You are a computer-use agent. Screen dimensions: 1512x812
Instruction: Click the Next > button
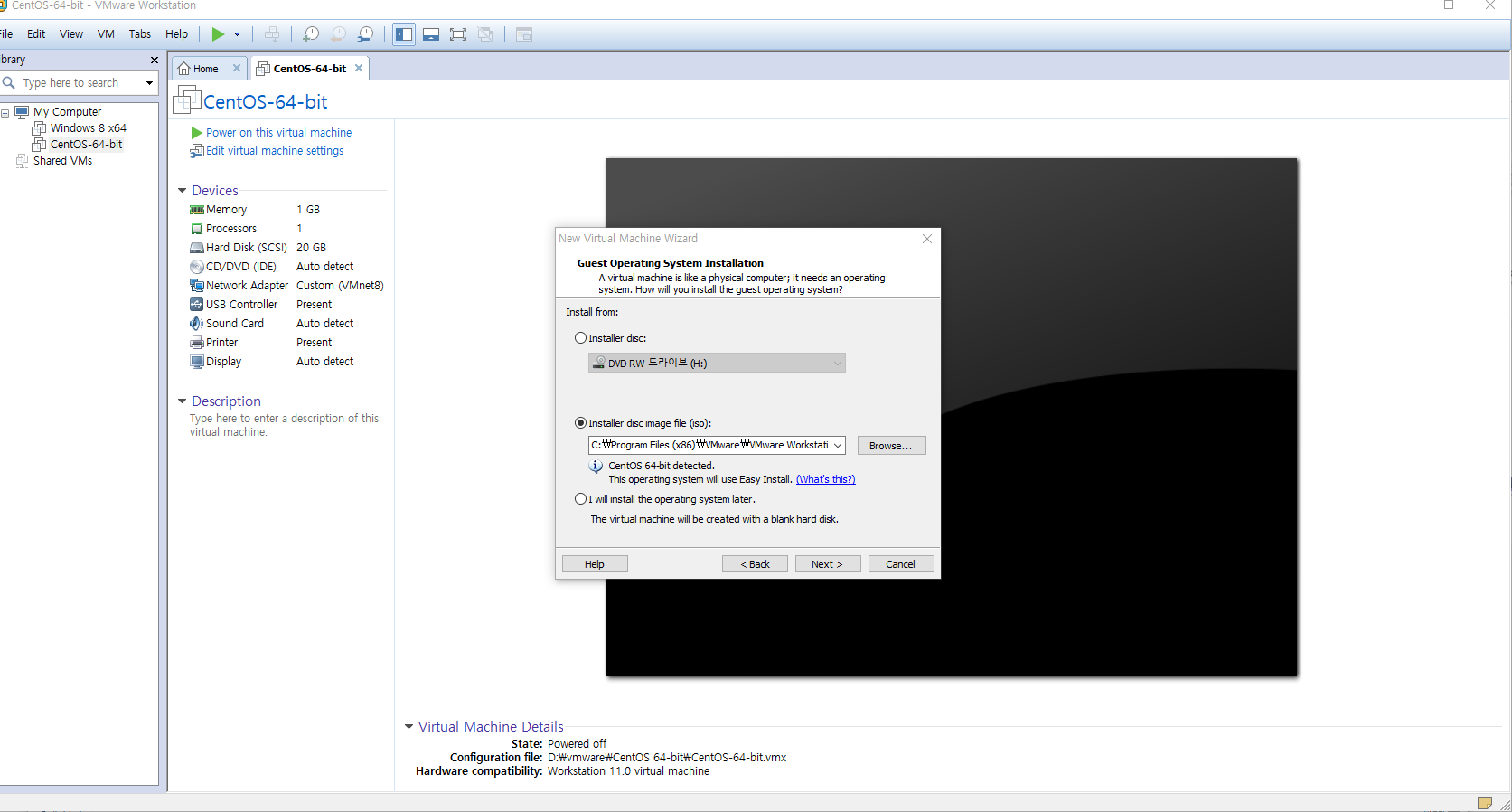[x=828, y=564]
